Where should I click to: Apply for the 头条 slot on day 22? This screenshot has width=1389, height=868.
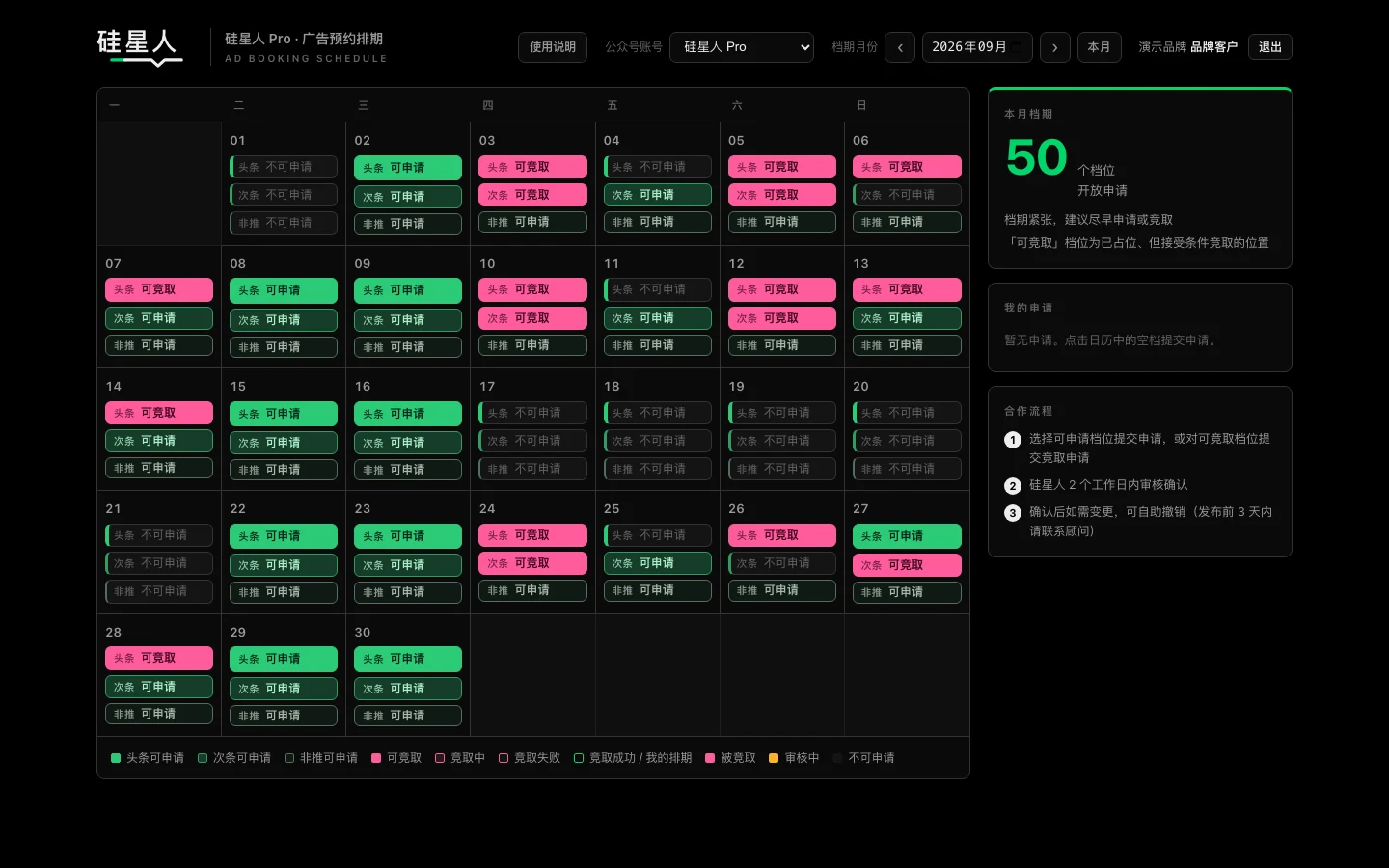pos(284,536)
